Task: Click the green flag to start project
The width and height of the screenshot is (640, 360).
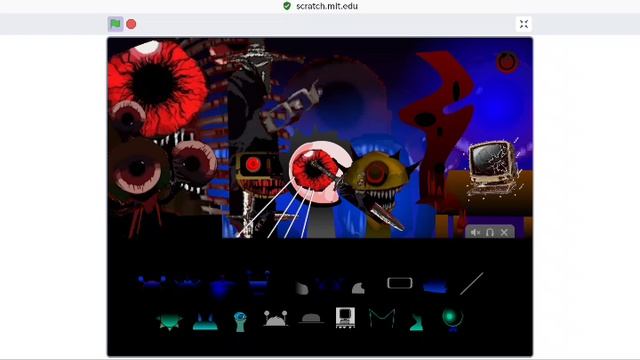Action: (x=116, y=24)
